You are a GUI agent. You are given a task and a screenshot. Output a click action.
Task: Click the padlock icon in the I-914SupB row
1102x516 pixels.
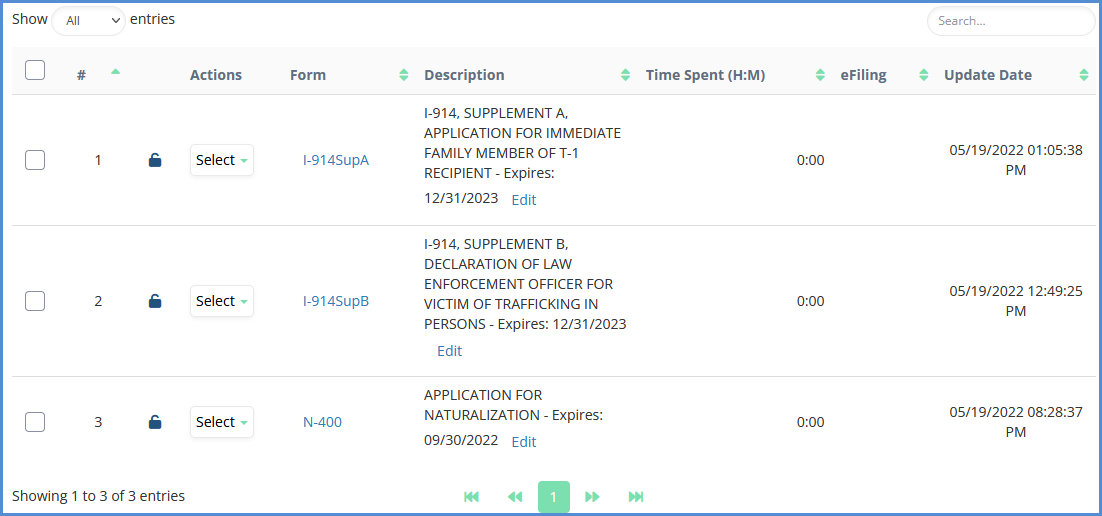pos(155,301)
